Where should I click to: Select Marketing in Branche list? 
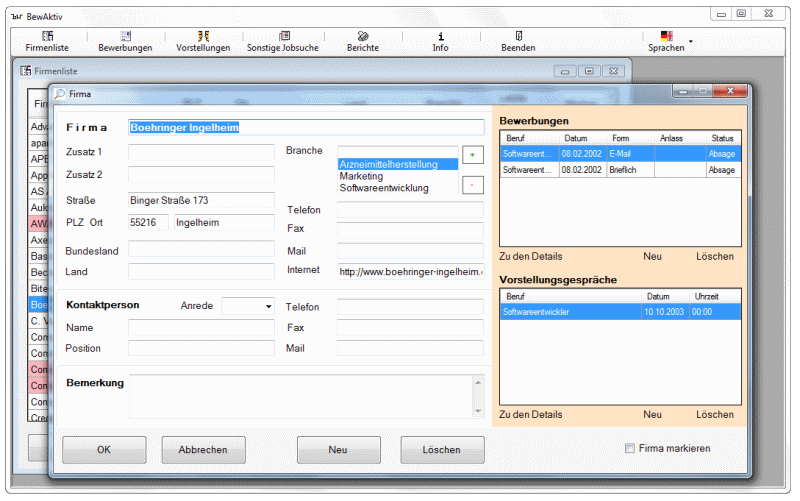[x=398, y=176]
